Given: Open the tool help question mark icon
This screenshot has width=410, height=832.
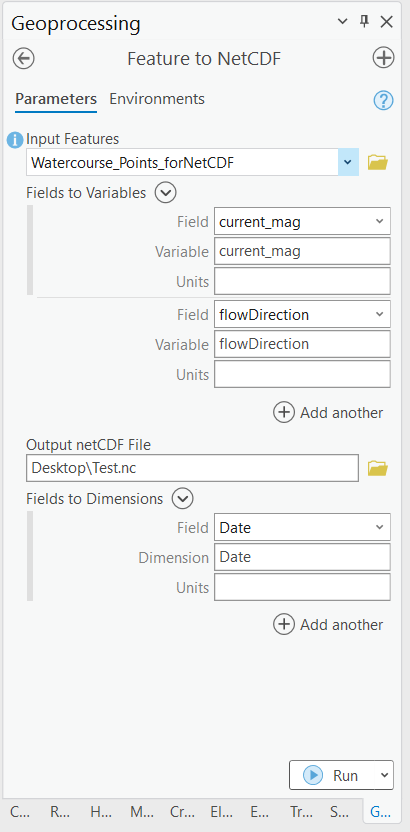Looking at the screenshot, I should 383,100.
